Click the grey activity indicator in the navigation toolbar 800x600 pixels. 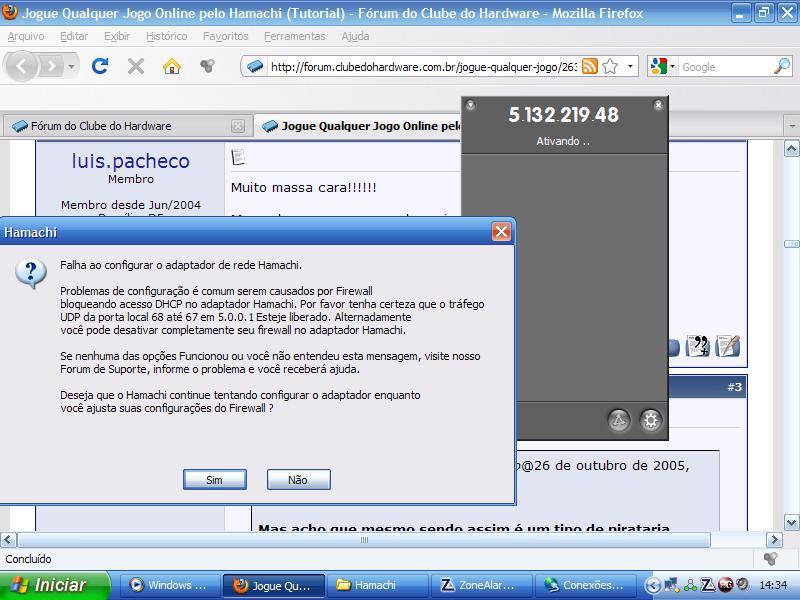[207, 66]
